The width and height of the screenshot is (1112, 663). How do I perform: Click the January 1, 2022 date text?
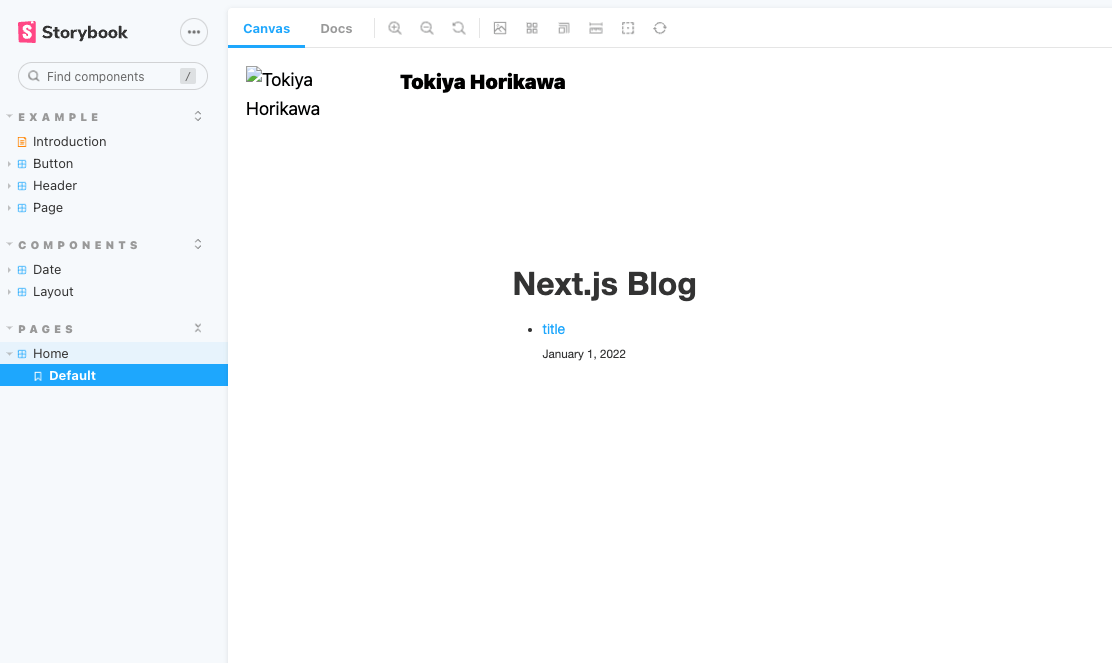[x=584, y=354]
